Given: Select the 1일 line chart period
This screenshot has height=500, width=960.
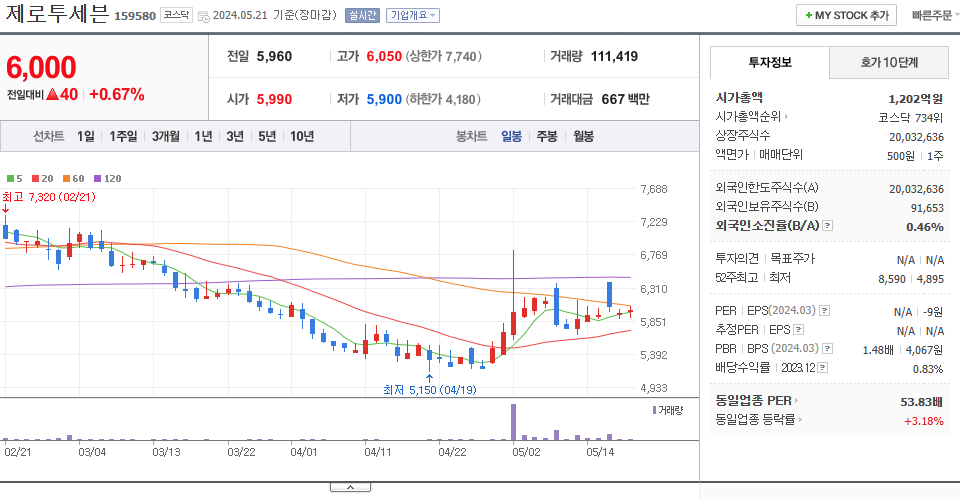Looking at the screenshot, I should coord(86,136).
